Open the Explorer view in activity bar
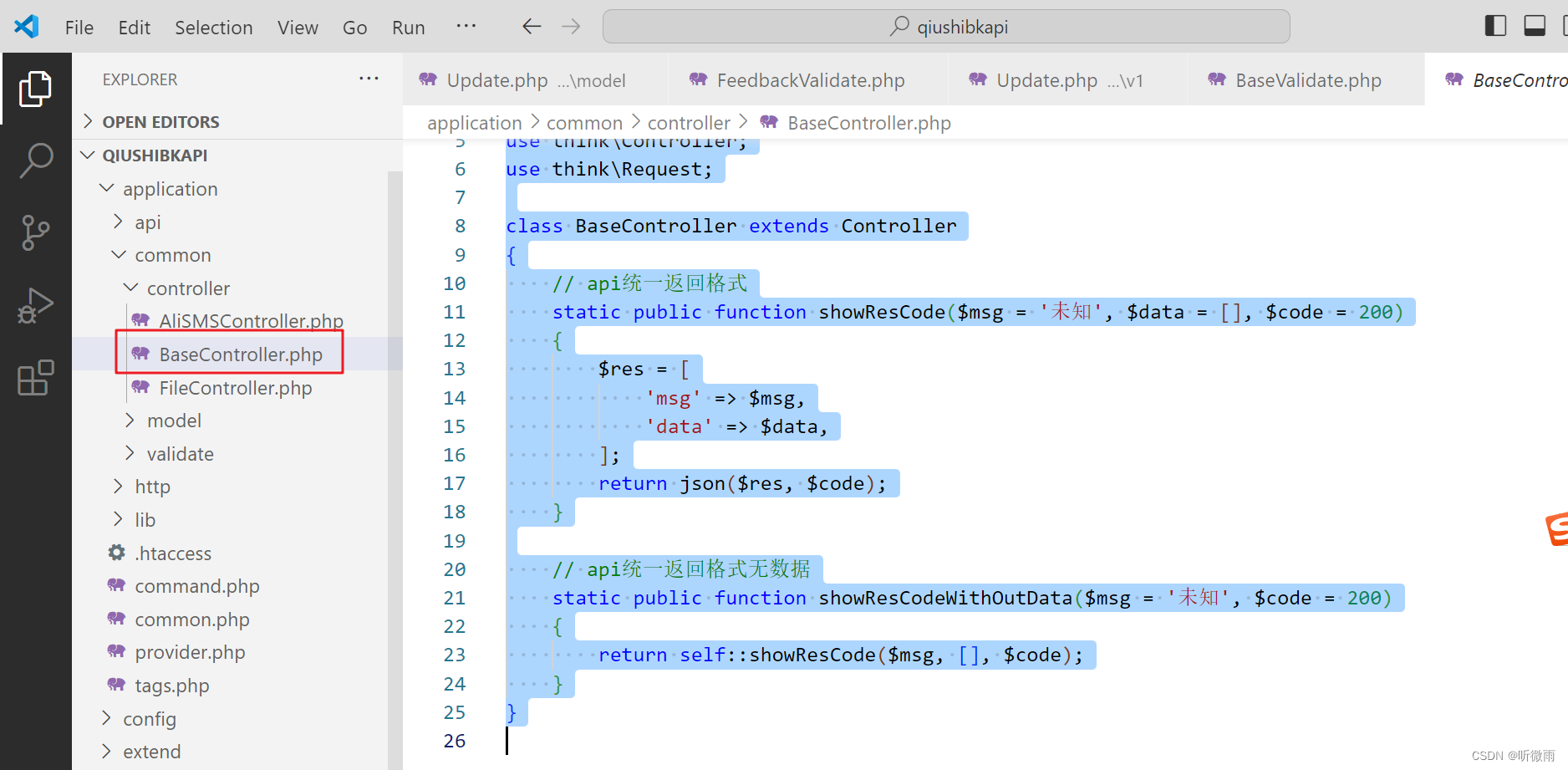1568x770 pixels. point(35,89)
